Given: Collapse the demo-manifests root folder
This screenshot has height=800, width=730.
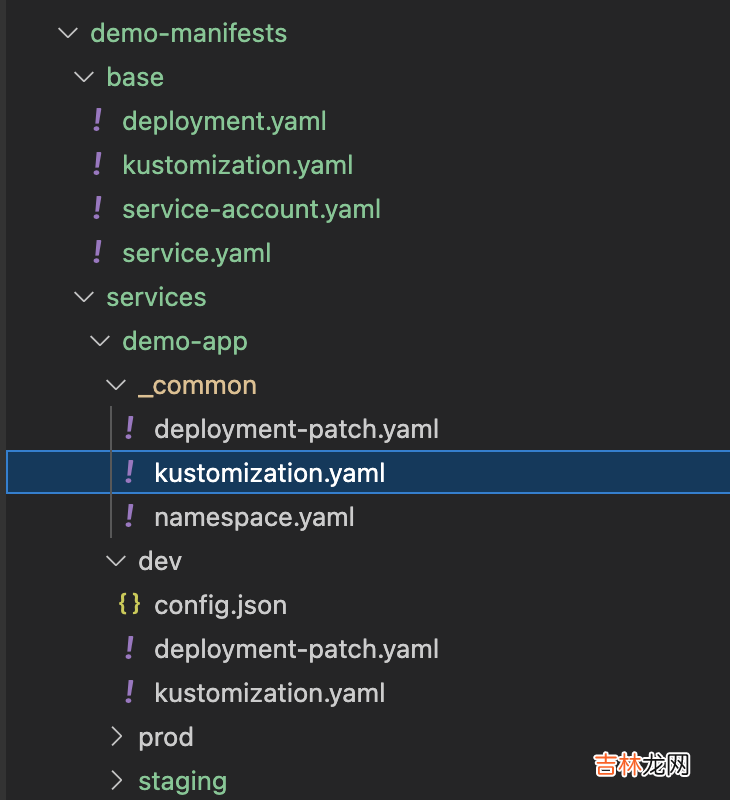Looking at the screenshot, I should coord(68,33).
